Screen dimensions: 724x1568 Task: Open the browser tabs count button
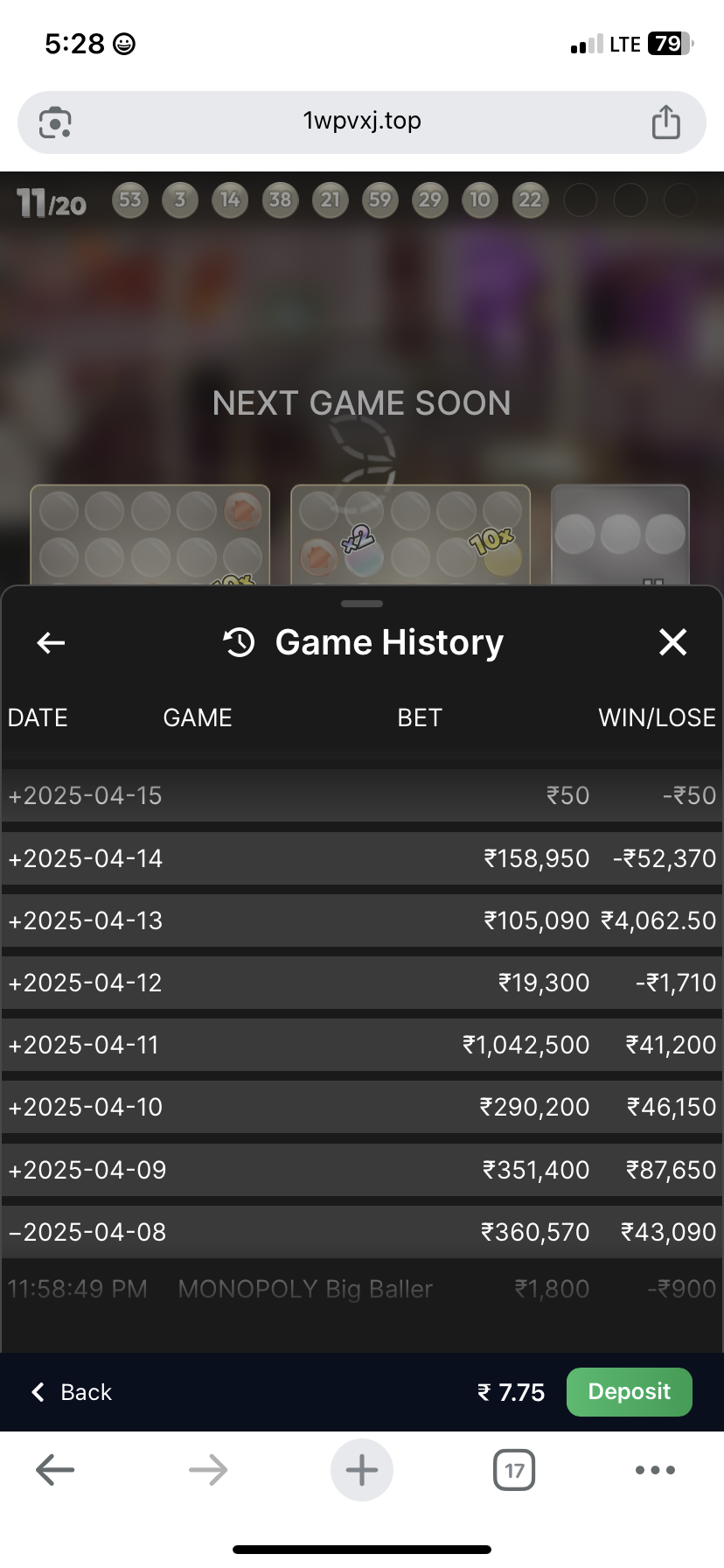pyautogui.click(x=514, y=1470)
